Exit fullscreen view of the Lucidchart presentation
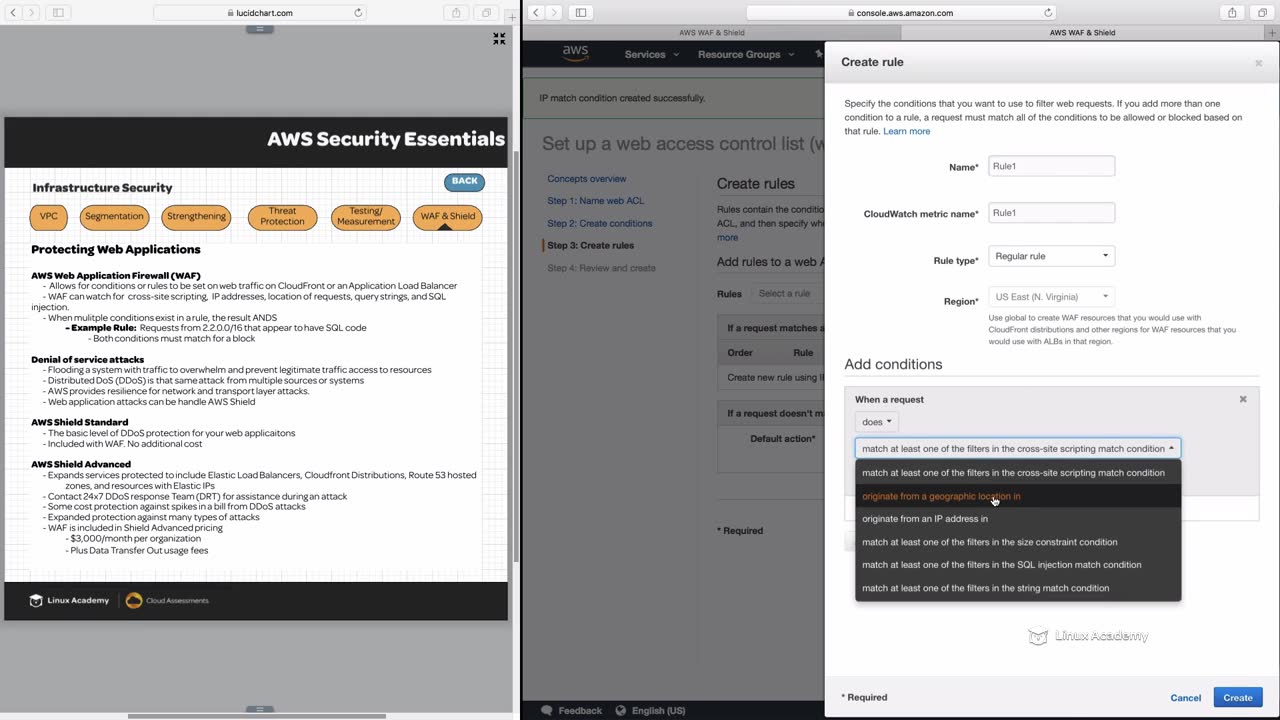This screenshot has width=1280, height=720. click(499, 39)
